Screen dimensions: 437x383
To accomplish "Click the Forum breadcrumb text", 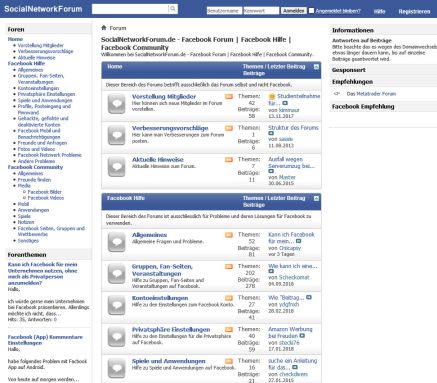I will (118, 28).
